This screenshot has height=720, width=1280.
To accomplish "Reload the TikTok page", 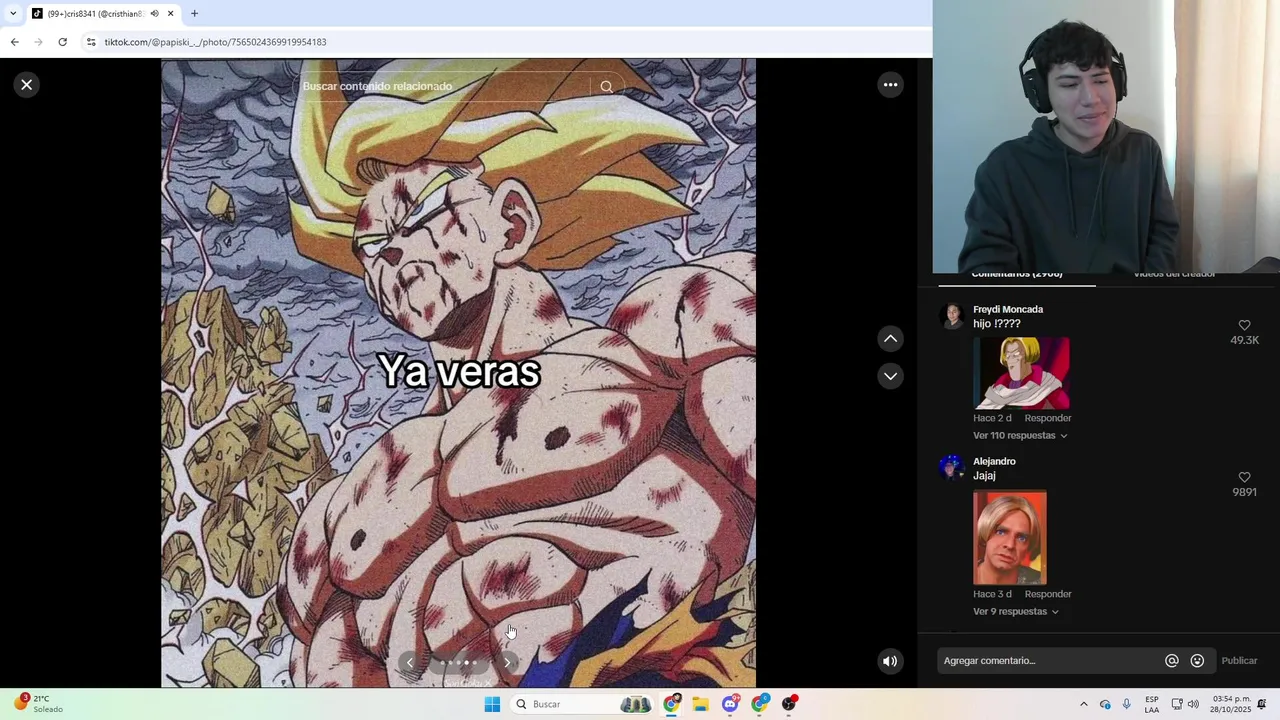I will coord(62,42).
